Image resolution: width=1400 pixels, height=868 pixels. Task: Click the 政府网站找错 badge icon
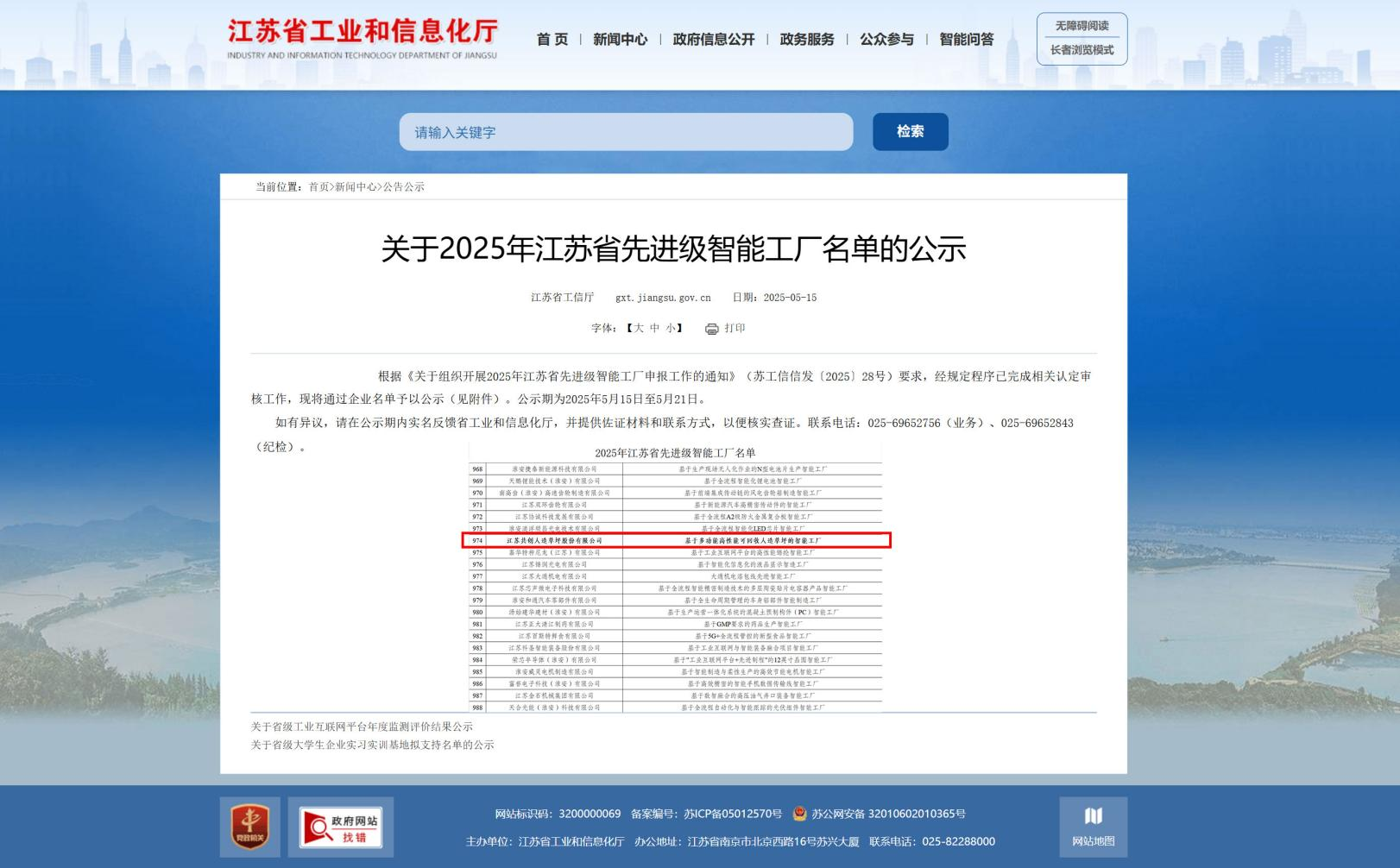(340, 827)
